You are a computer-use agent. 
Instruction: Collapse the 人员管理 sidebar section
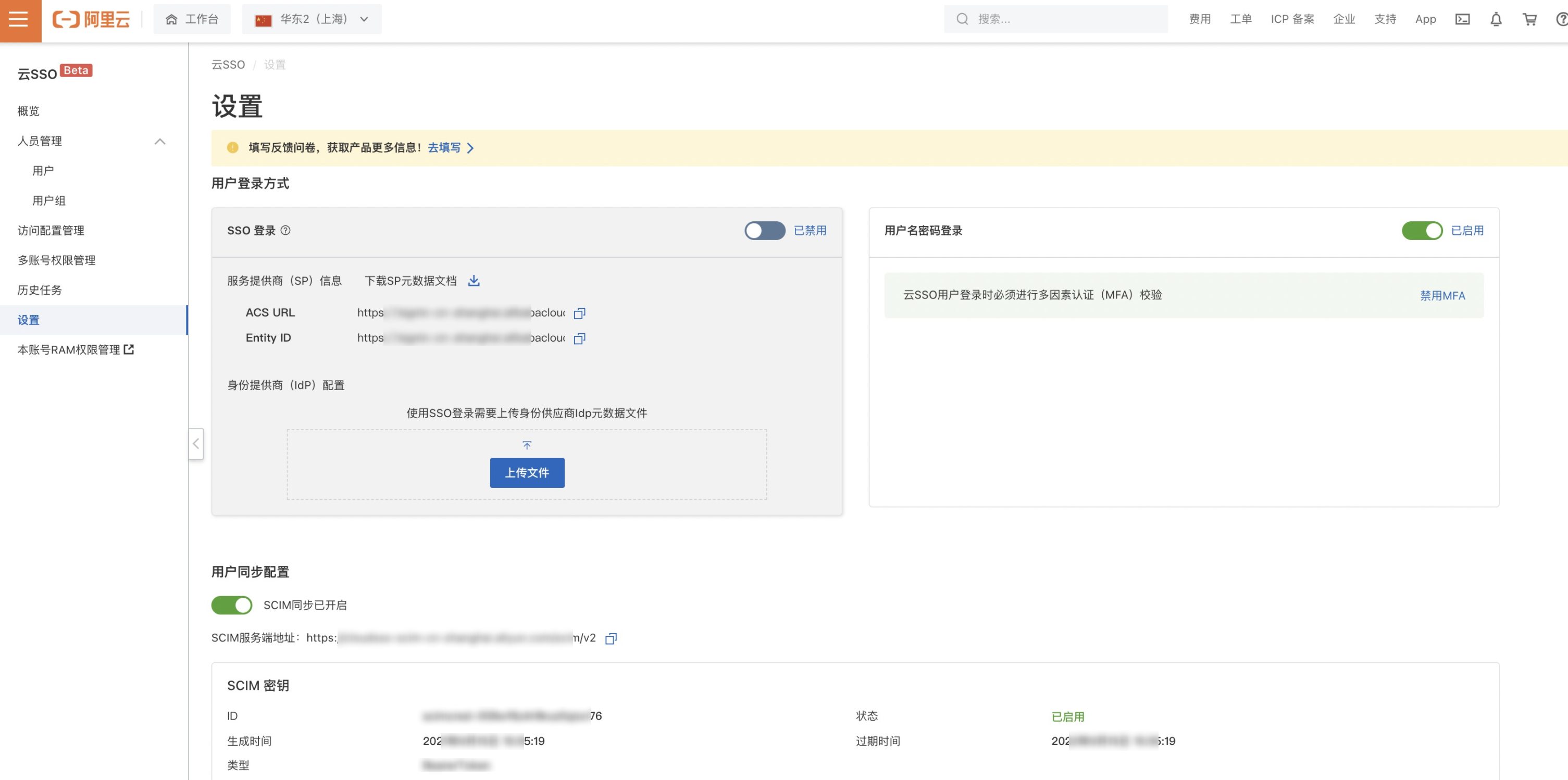[x=159, y=141]
